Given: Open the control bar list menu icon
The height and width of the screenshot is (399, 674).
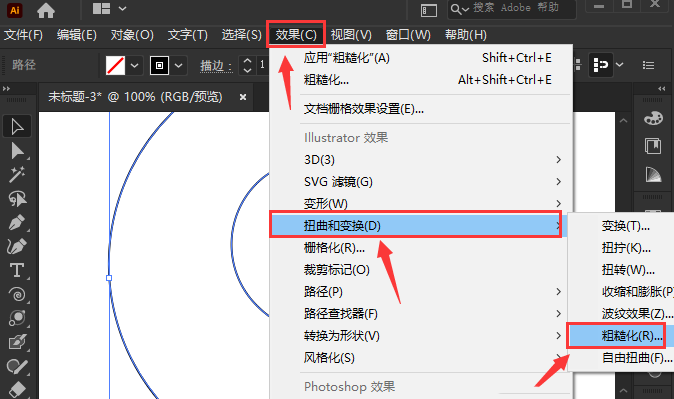Looking at the screenshot, I should 648,65.
